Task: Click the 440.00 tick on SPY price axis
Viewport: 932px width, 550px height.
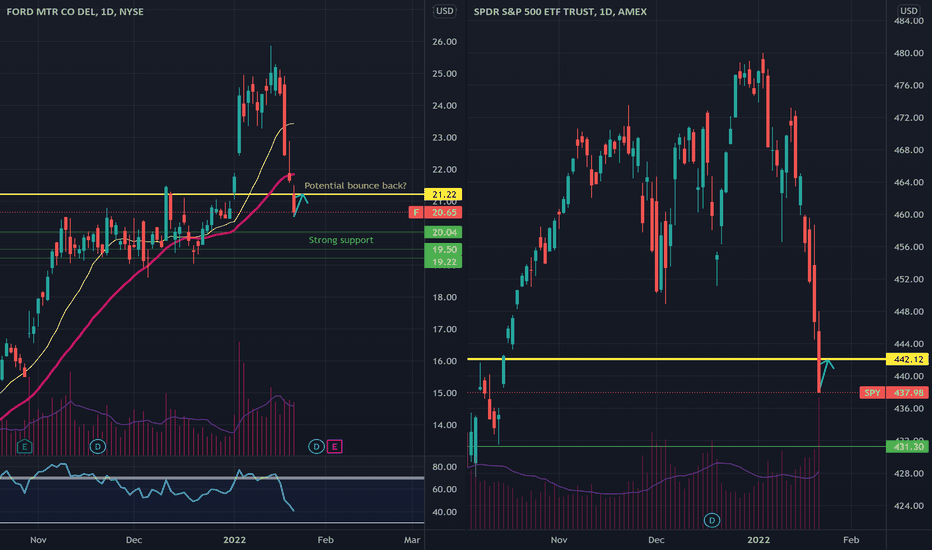Action: 909,376
